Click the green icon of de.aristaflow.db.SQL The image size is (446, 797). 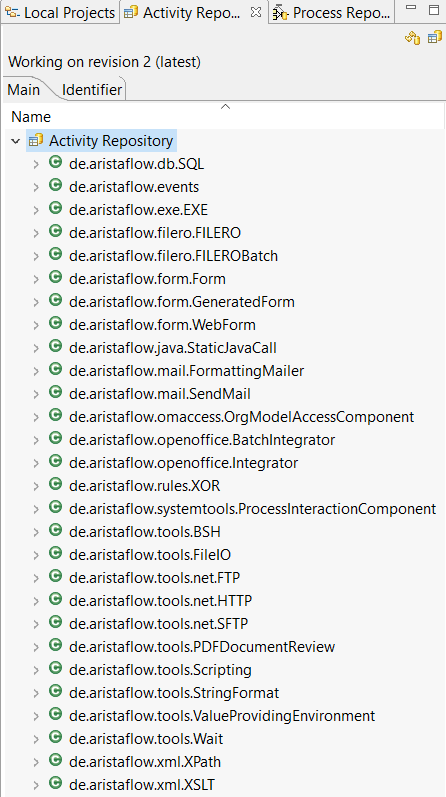tap(55, 163)
